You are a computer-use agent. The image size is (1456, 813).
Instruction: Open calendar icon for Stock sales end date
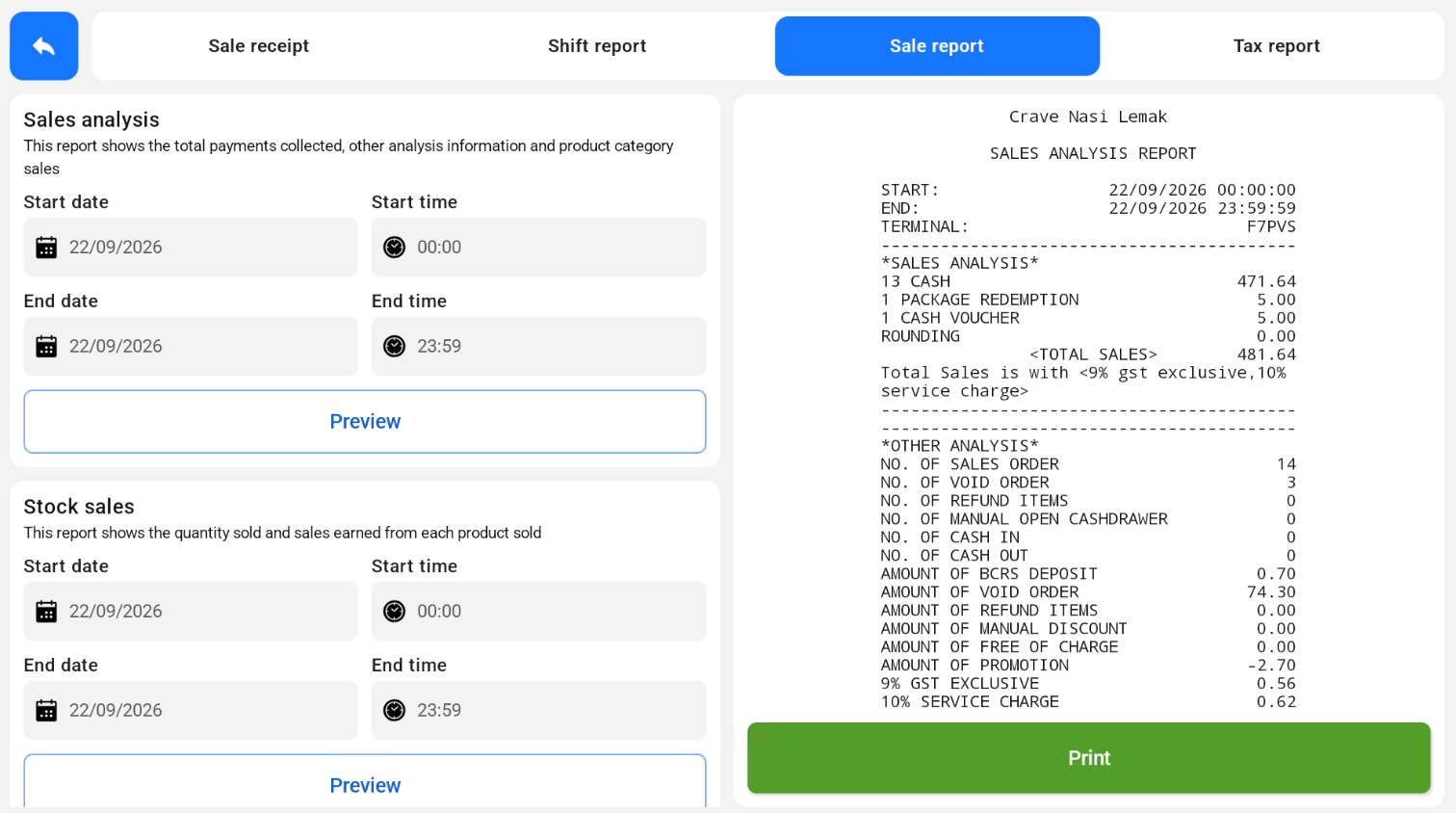46,711
